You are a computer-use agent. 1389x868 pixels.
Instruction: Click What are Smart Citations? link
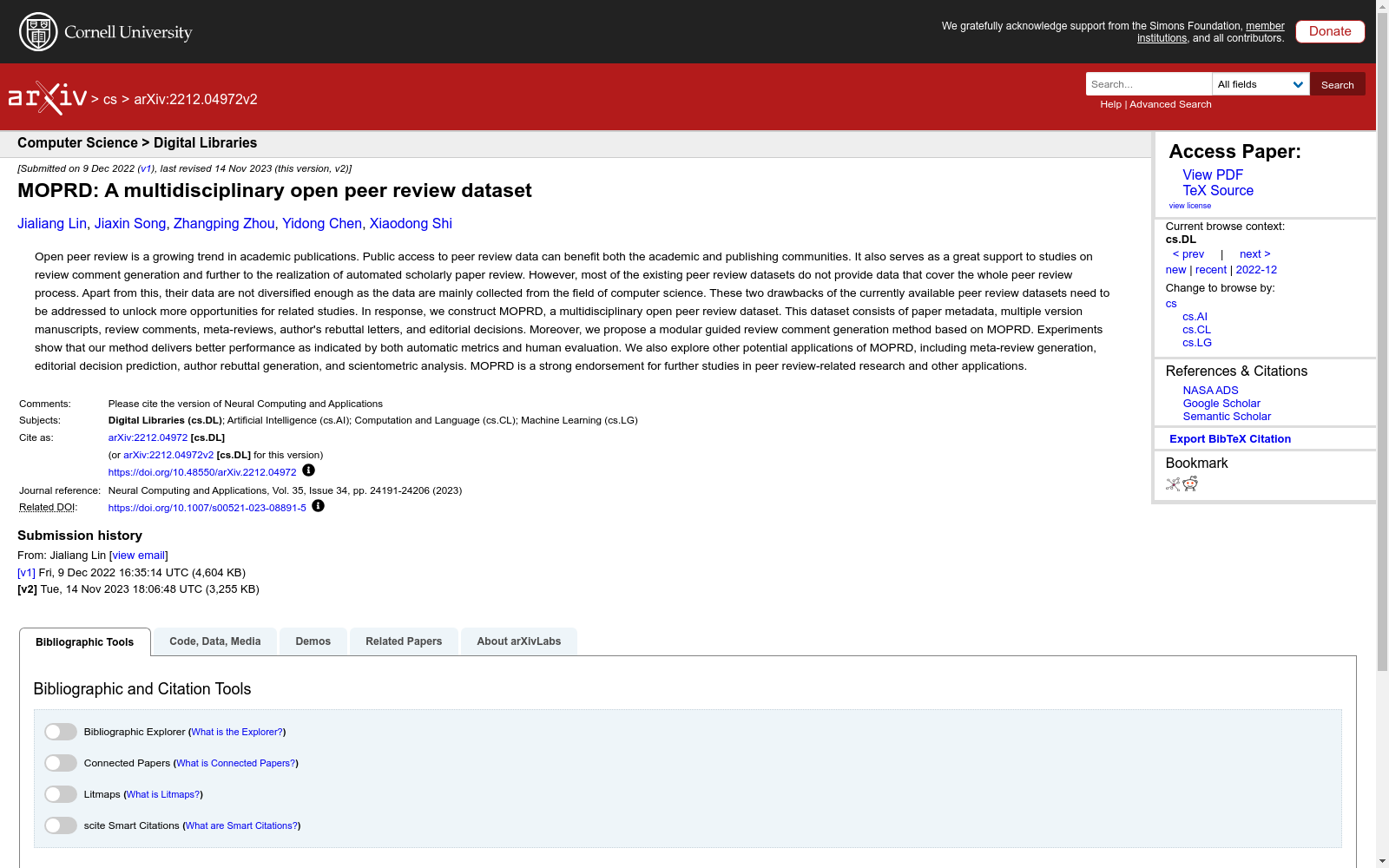(x=241, y=826)
